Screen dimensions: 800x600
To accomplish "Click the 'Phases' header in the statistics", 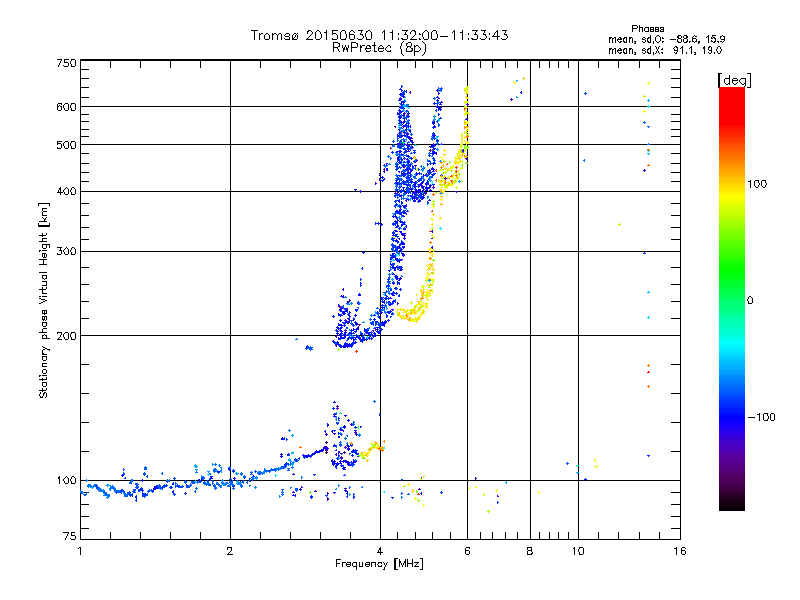I will tap(647, 29).
